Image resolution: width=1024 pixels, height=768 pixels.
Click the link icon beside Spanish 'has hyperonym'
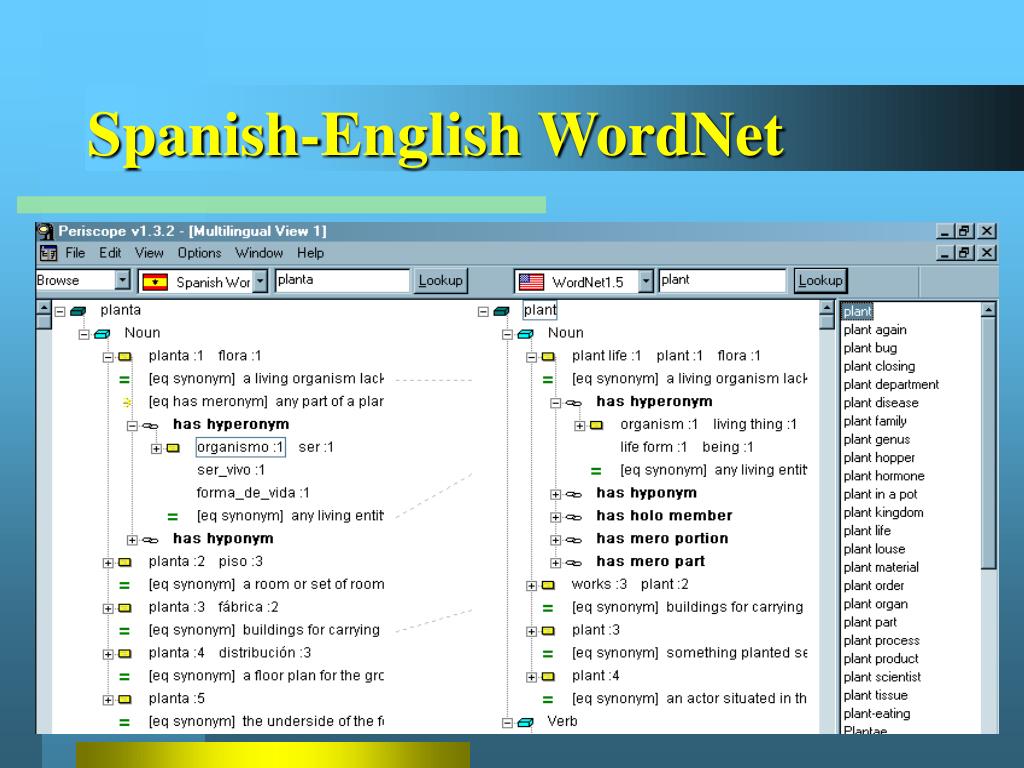click(150, 426)
